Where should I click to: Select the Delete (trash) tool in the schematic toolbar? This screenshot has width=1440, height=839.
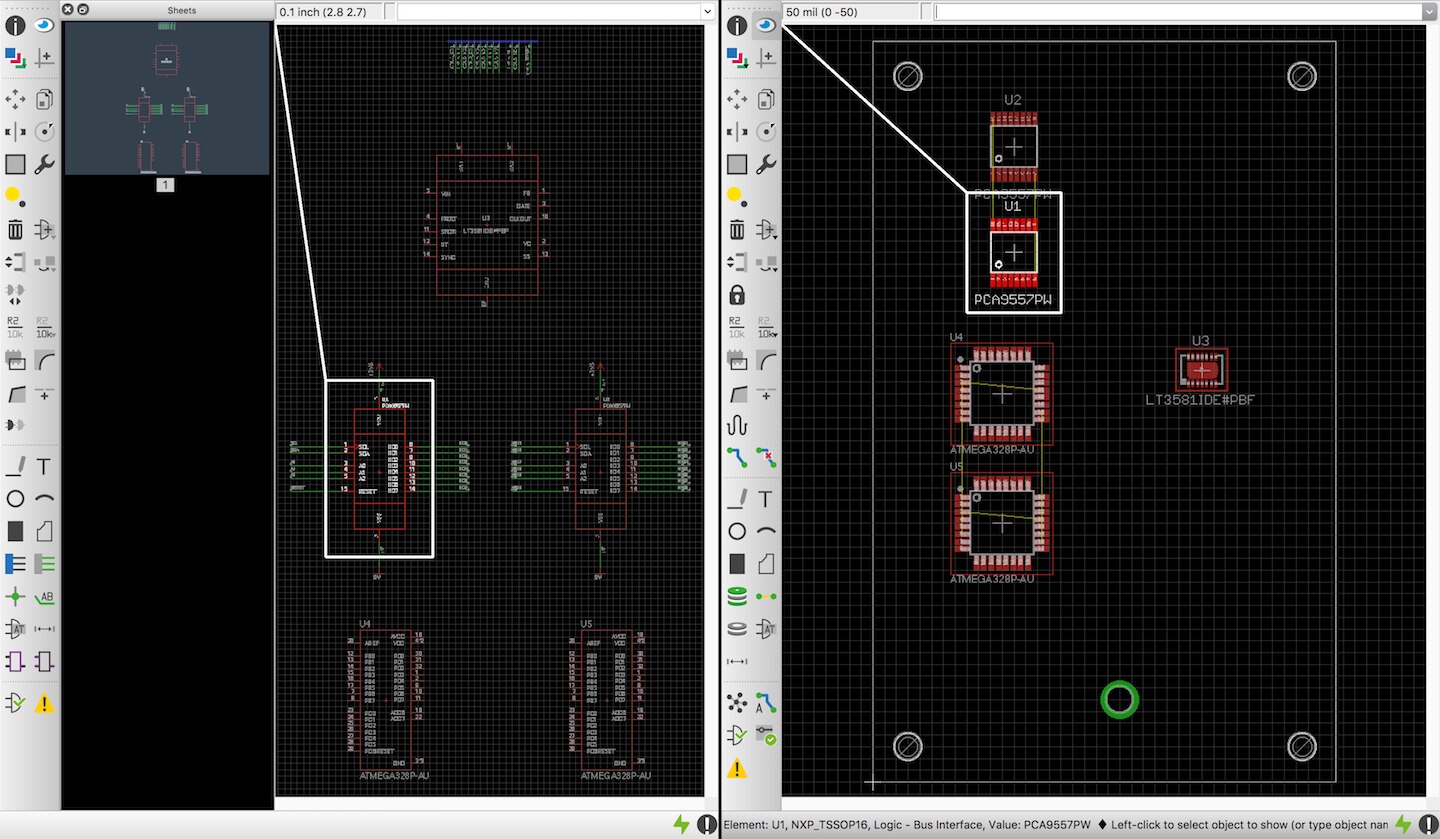(16, 230)
